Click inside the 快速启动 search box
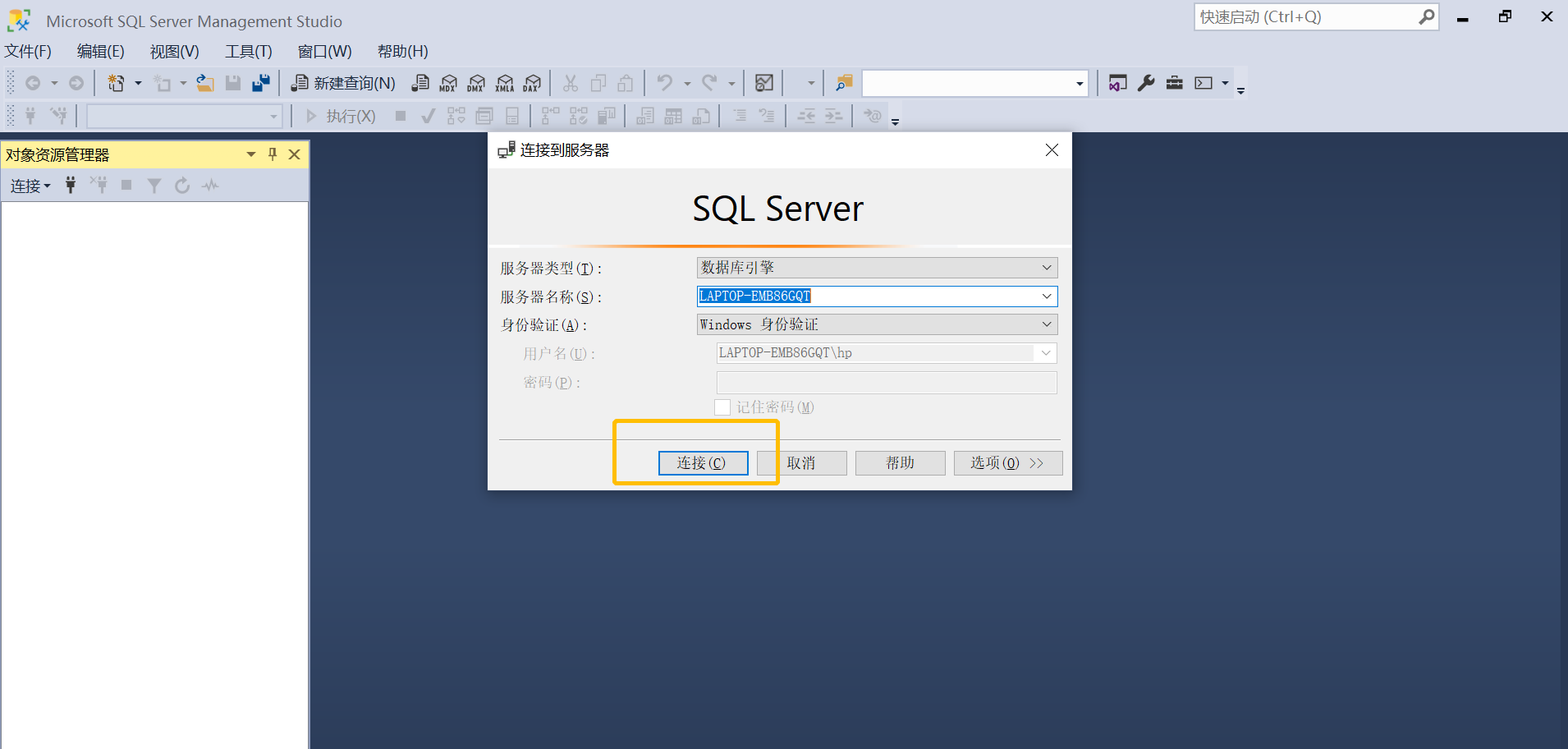 (x=1305, y=16)
